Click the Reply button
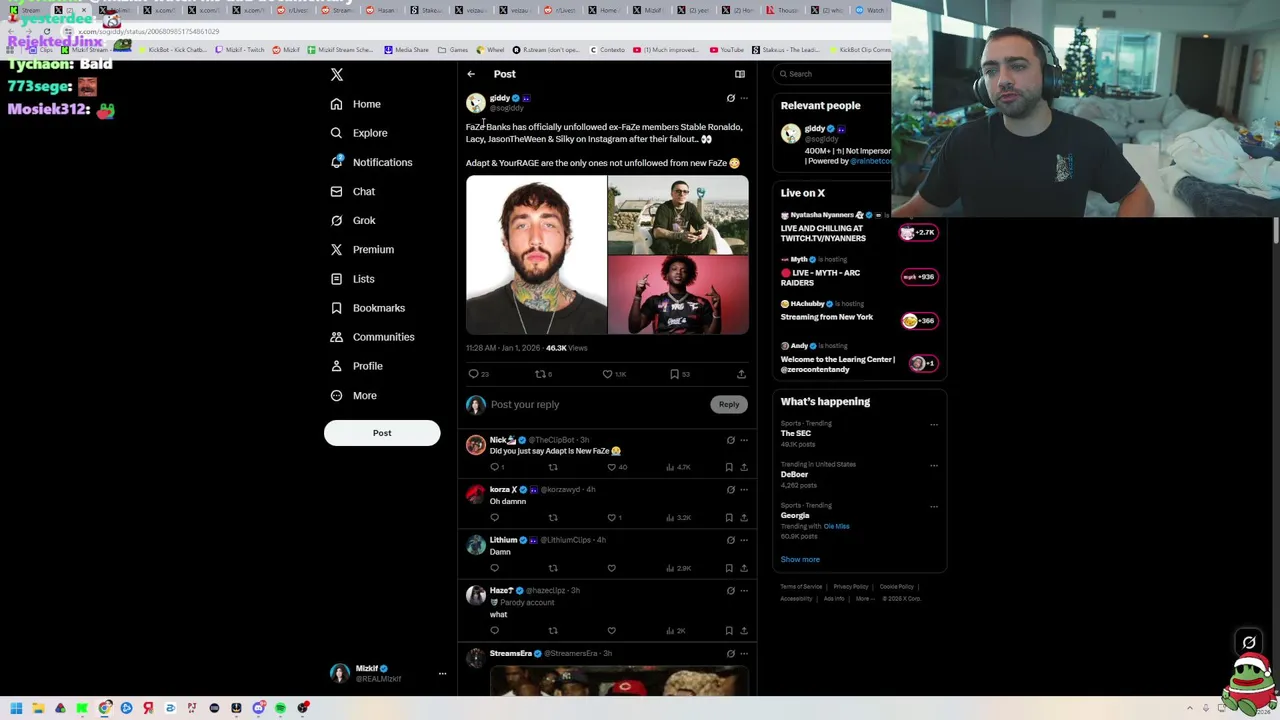 729,405
